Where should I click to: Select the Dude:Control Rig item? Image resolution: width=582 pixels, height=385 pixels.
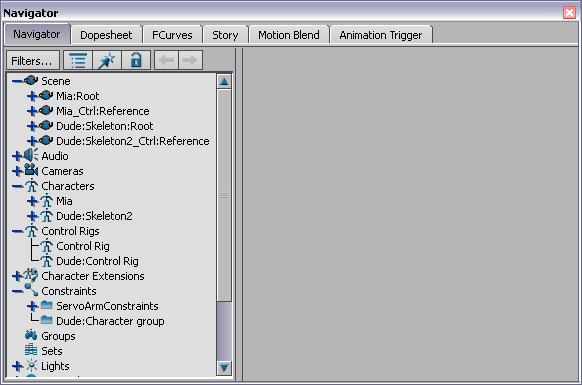pyautogui.click(x=97, y=261)
